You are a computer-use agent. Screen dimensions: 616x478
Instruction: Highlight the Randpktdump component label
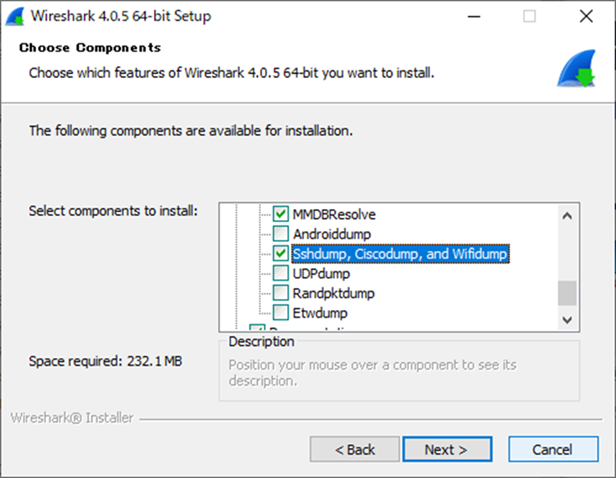[332, 293]
